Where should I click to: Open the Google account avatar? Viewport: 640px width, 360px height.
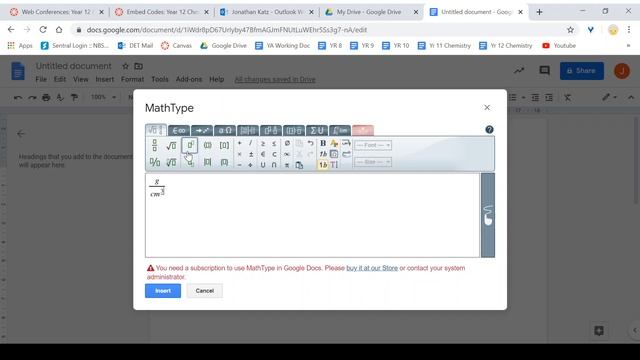(x=622, y=71)
